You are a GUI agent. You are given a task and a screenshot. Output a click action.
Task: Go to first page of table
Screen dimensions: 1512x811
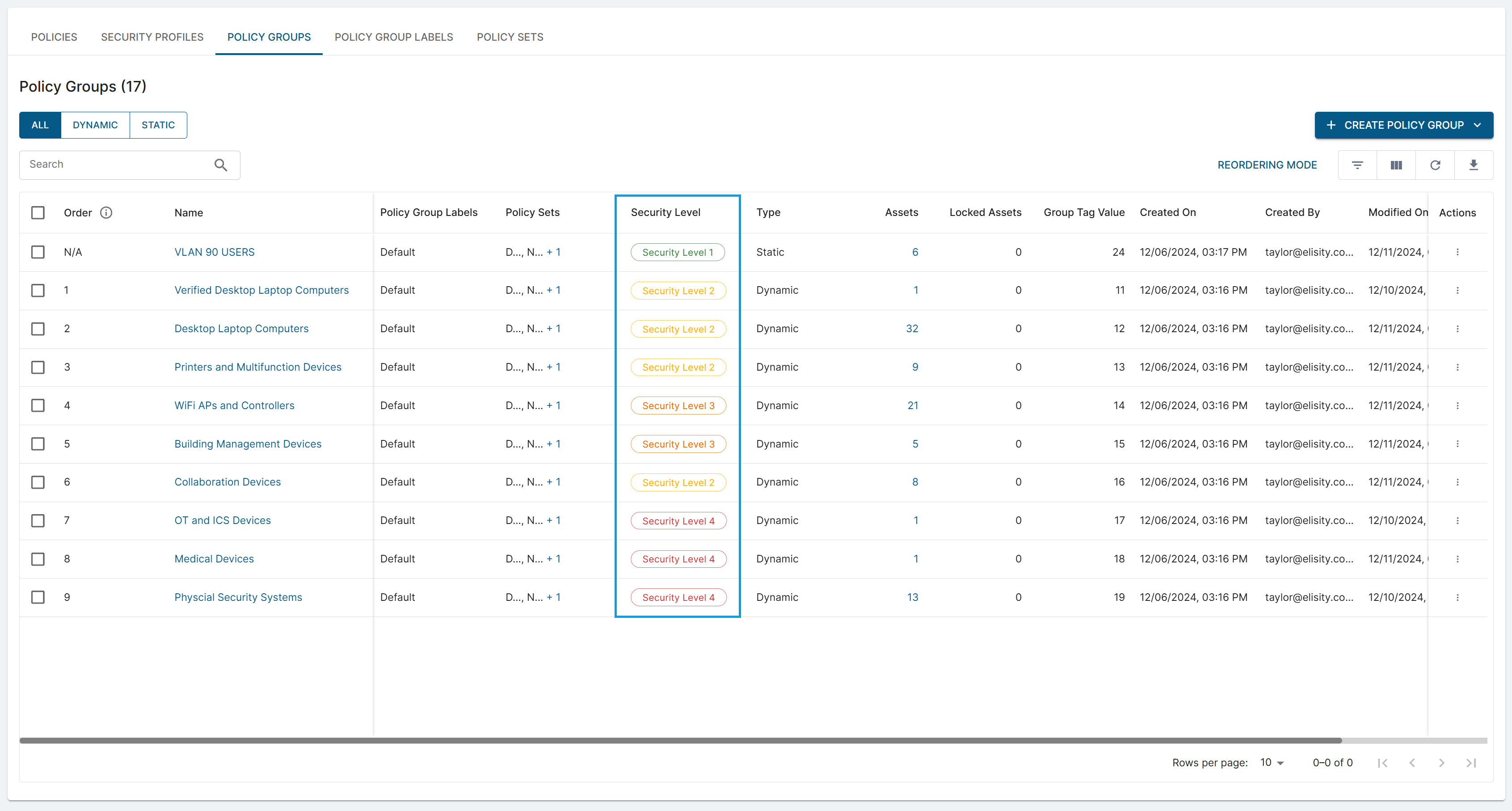(x=1382, y=763)
